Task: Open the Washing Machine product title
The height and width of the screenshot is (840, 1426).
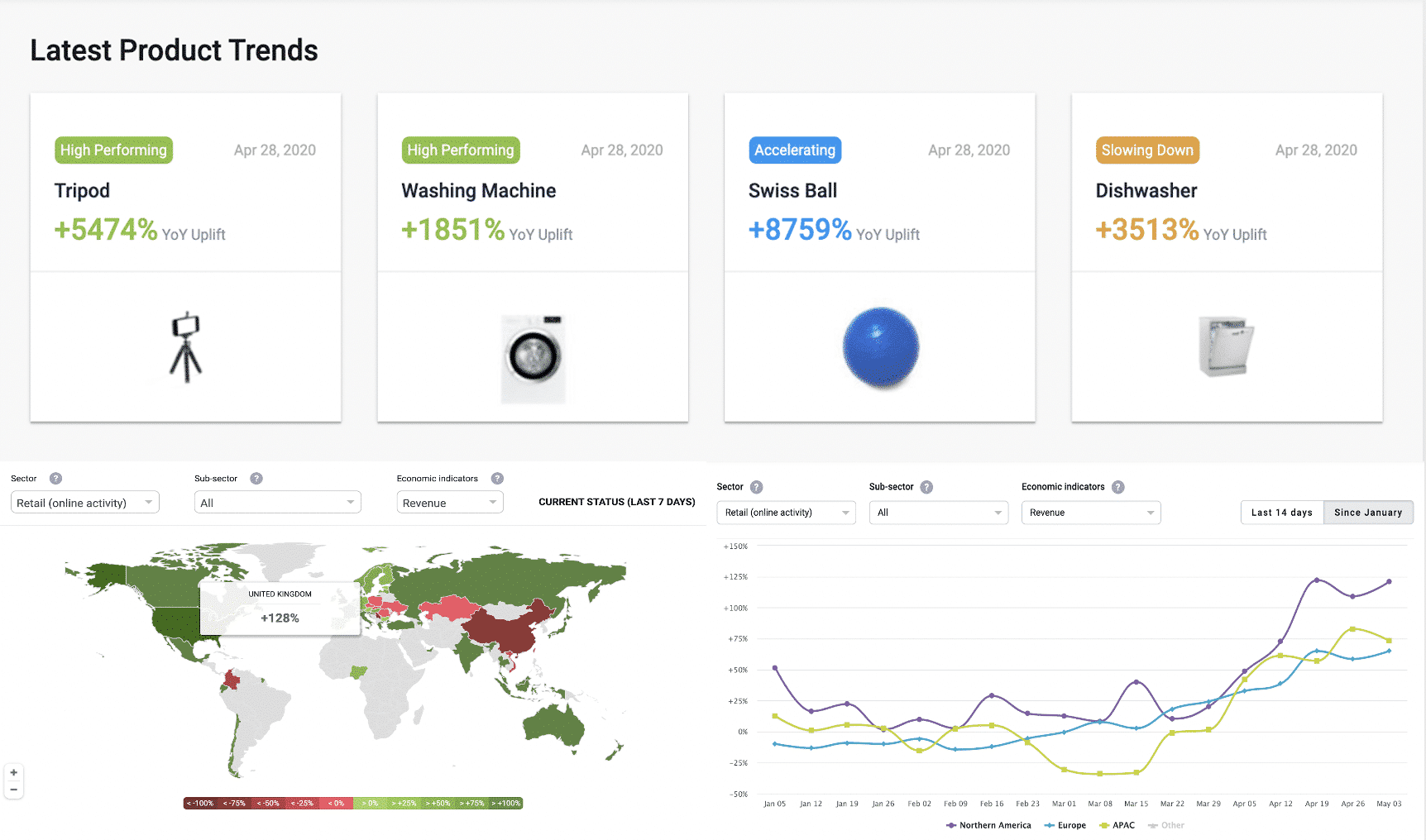Action: pyautogui.click(x=479, y=191)
